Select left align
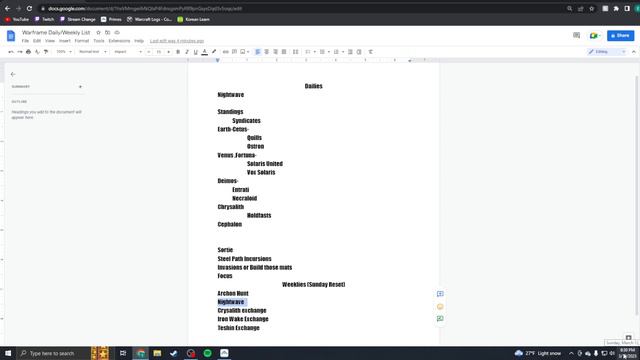The image size is (640, 360). (x=258, y=52)
